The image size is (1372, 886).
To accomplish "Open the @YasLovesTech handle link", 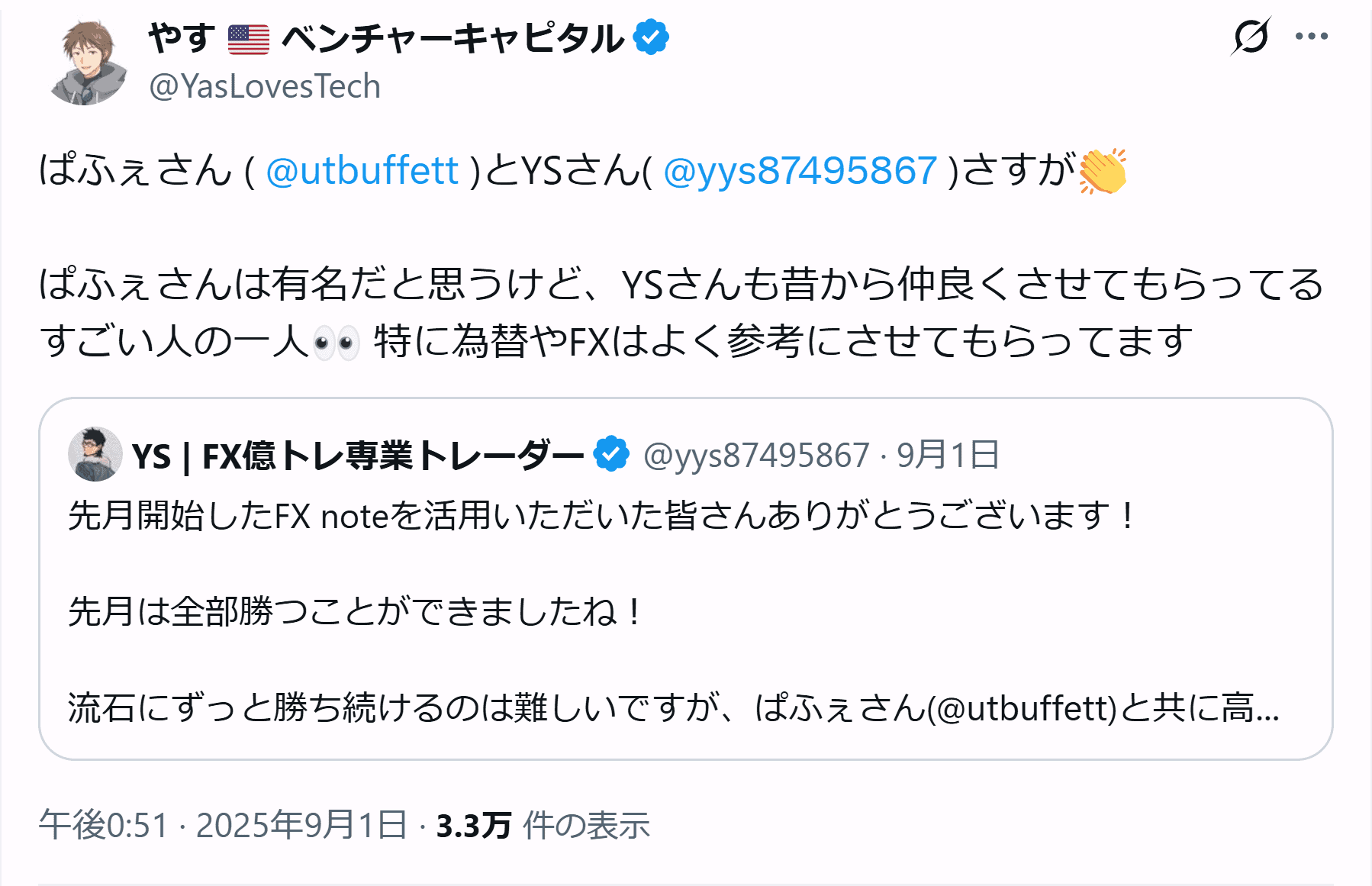I will (x=265, y=87).
